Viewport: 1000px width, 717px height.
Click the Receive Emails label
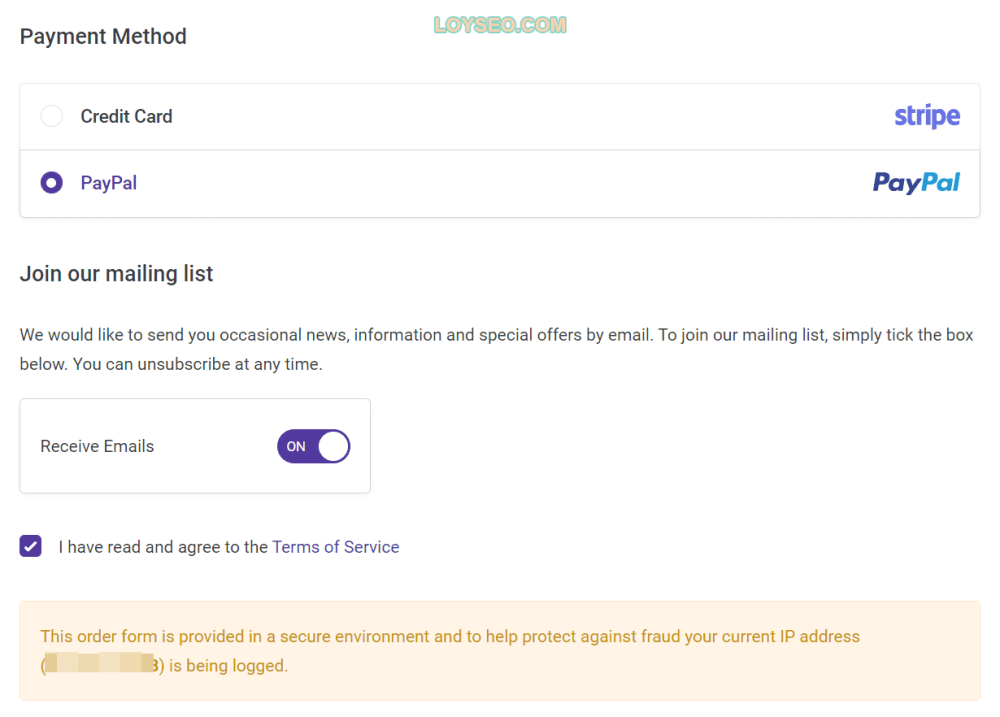[x=97, y=446]
